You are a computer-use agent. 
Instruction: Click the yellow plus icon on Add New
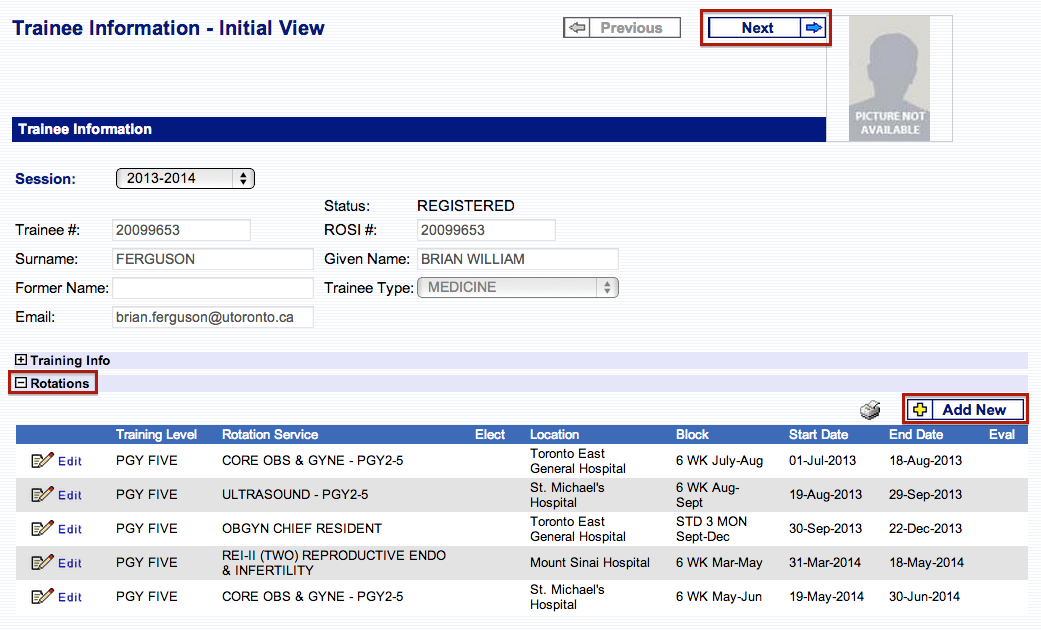[920, 410]
